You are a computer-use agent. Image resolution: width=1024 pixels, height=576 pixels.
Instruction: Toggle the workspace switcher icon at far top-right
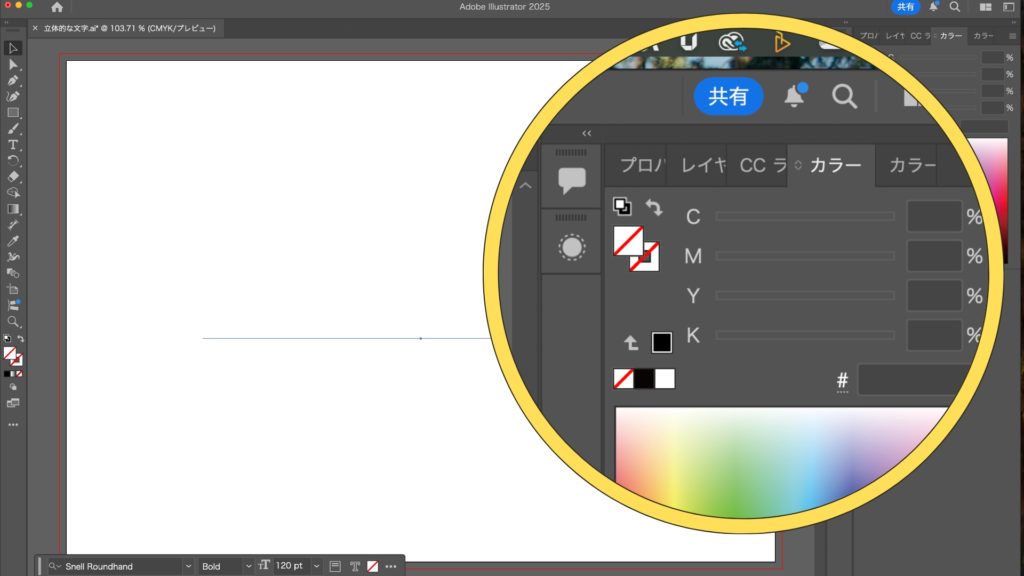1010,7
